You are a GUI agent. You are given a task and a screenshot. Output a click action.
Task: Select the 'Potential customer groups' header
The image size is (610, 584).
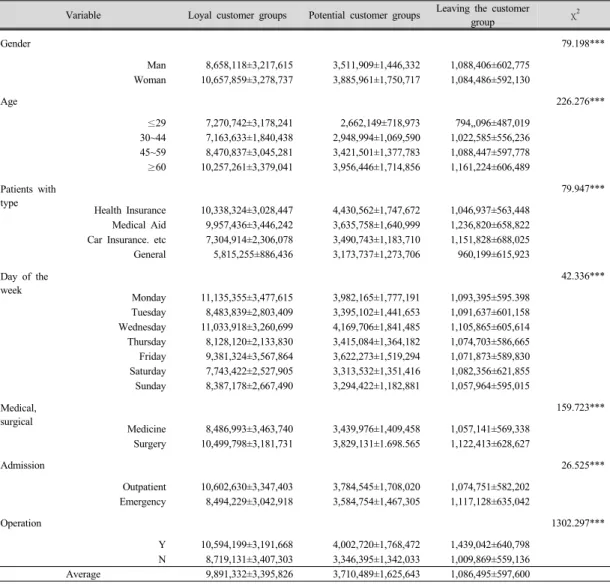pos(364,16)
